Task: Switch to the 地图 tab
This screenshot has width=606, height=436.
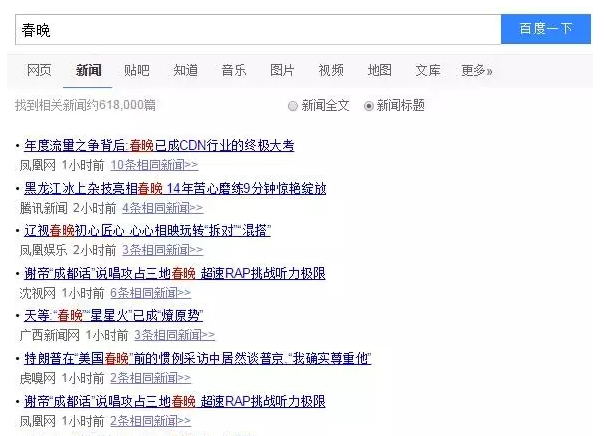Action: (x=380, y=70)
